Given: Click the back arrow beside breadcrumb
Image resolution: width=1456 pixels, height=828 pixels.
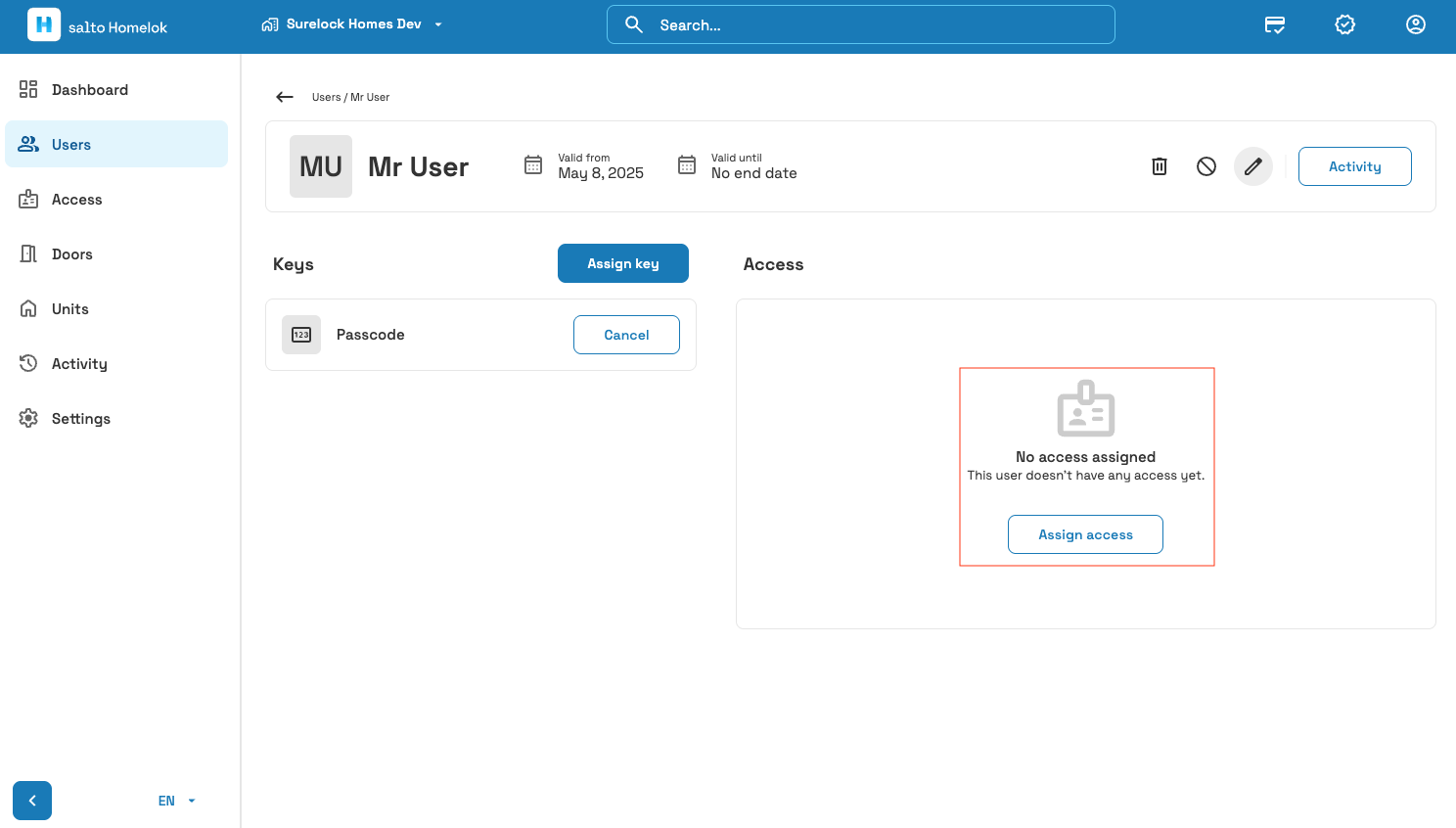Looking at the screenshot, I should click(285, 97).
